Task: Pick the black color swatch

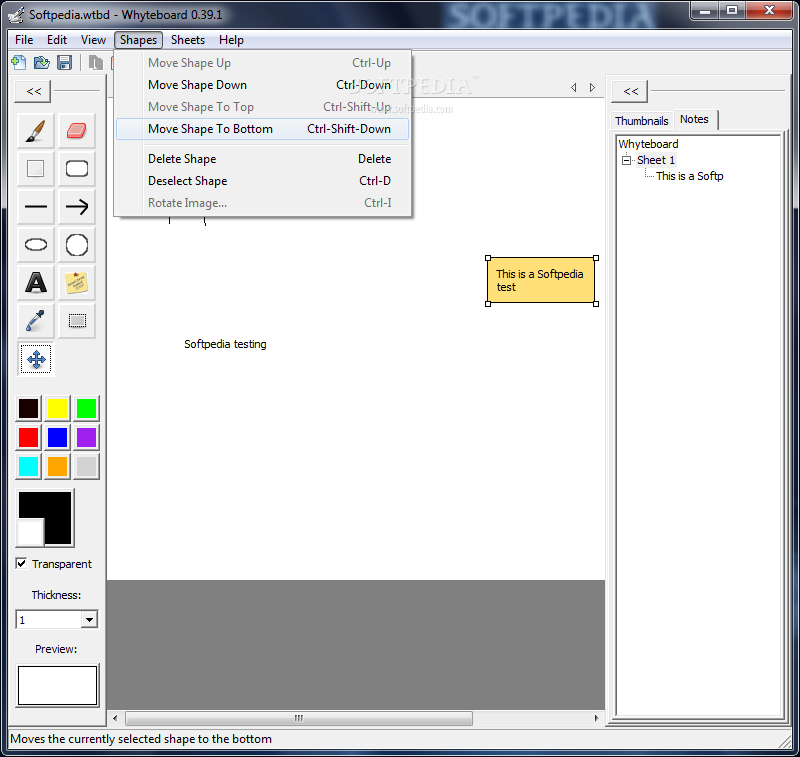Action: point(29,409)
